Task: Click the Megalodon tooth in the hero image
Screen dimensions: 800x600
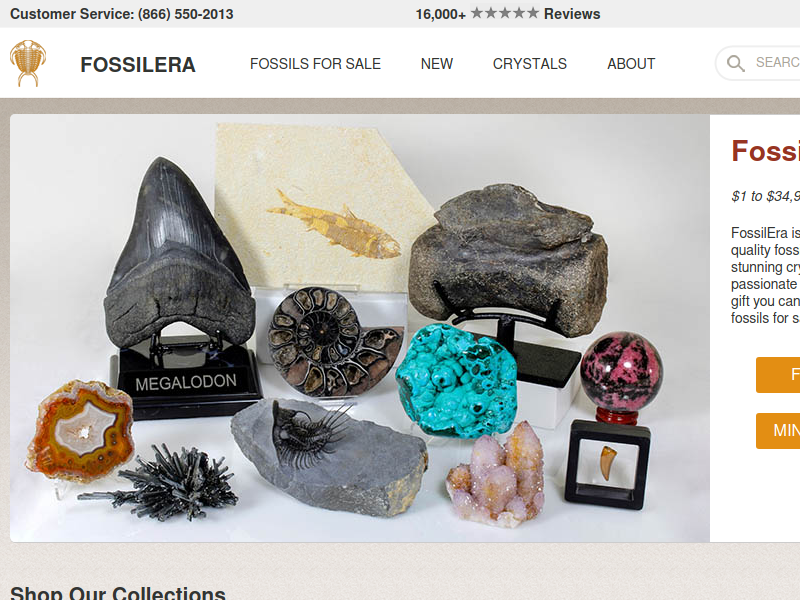Action: point(178,253)
